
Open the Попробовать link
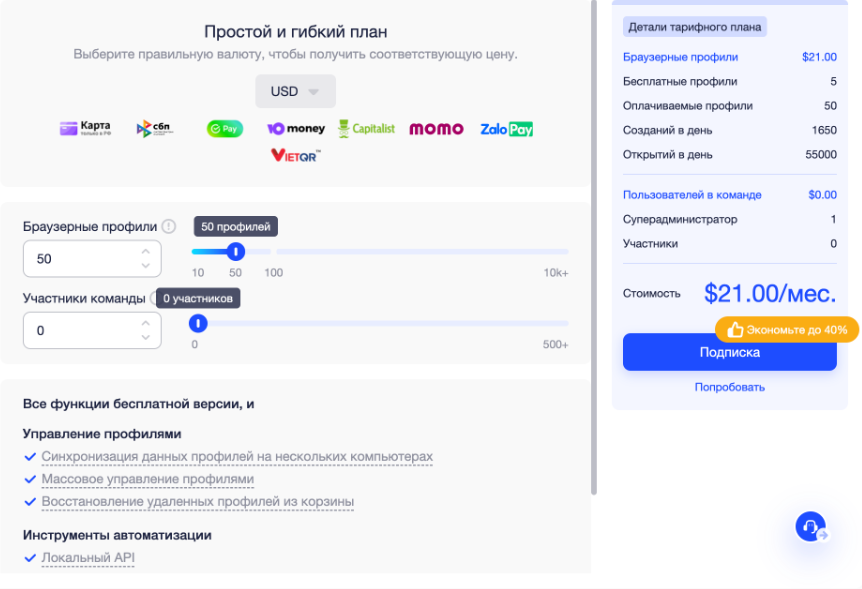click(729, 386)
